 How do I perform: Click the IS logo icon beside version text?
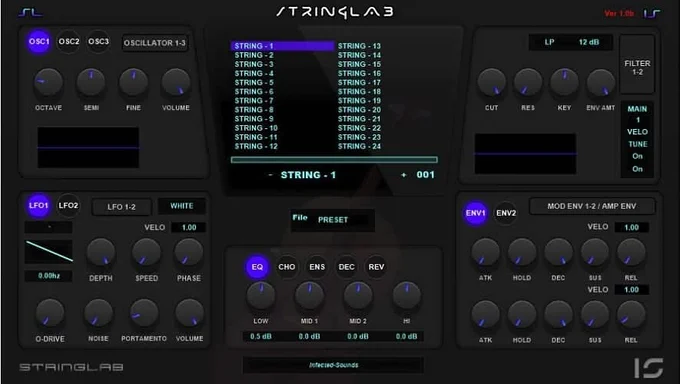[x=651, y=14]
